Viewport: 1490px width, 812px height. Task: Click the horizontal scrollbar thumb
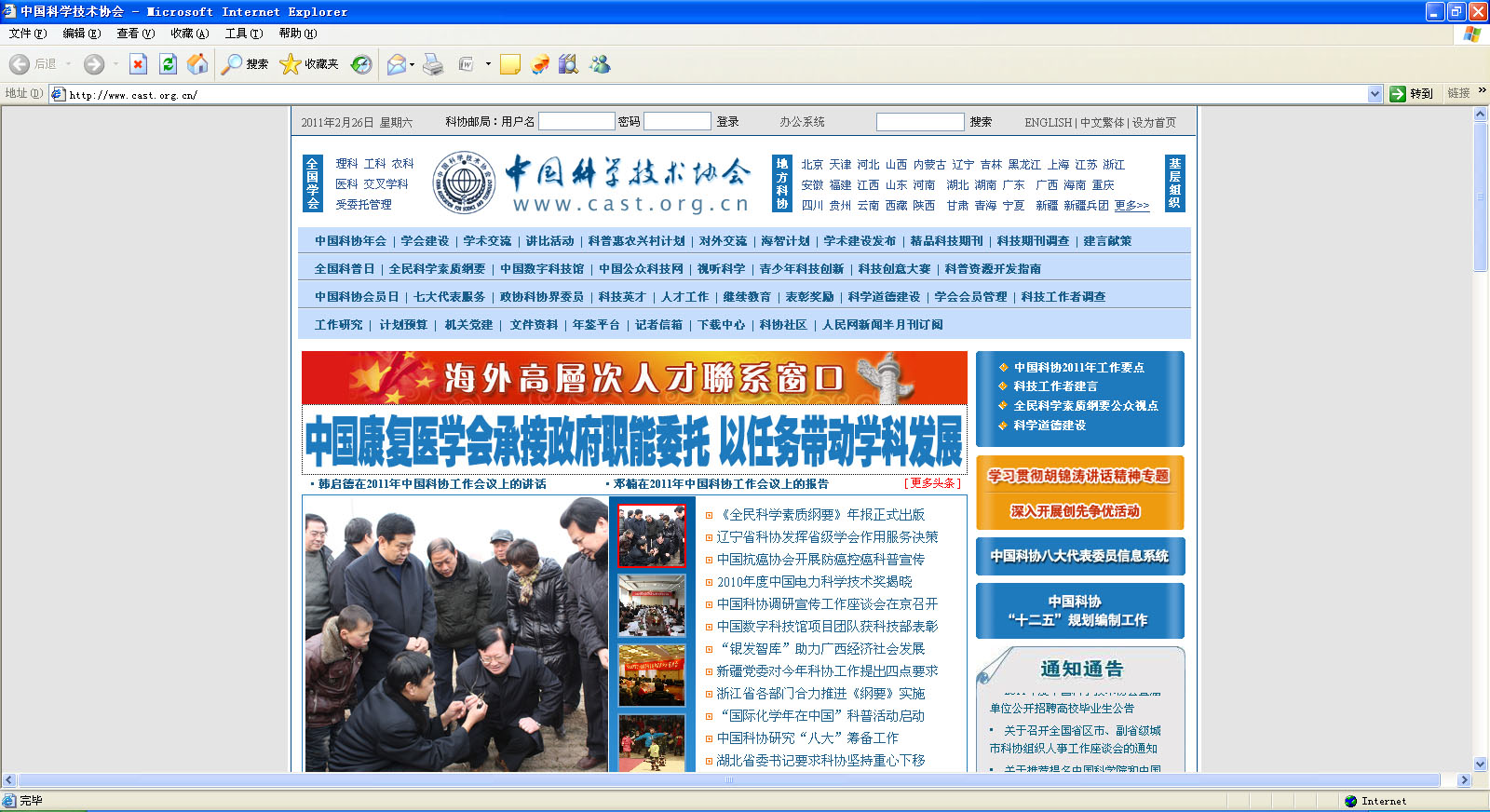click(729, 780)
